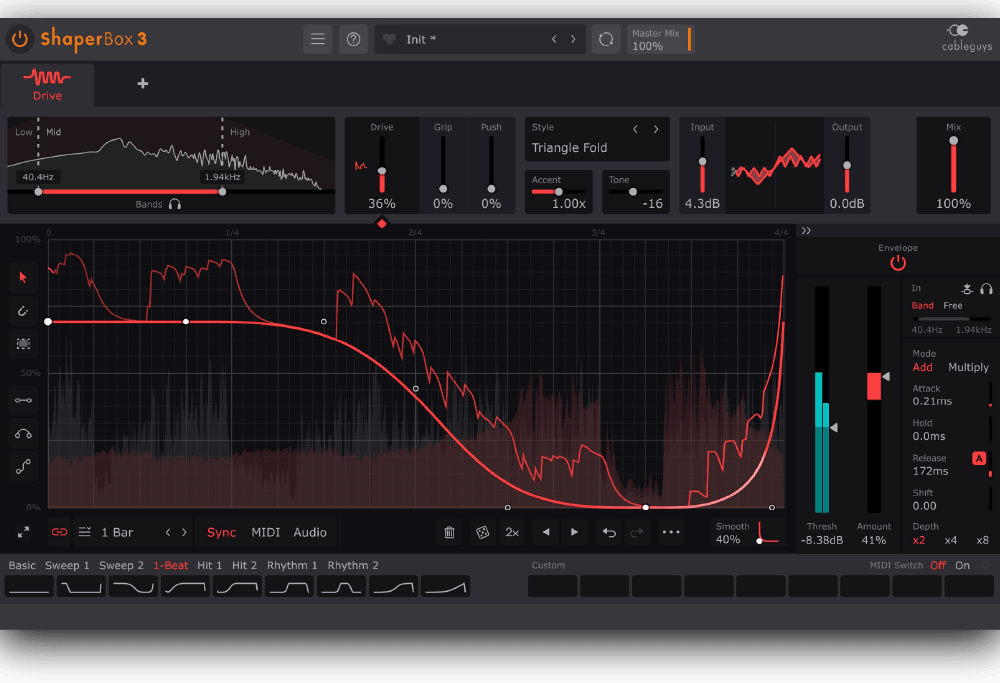Open the hamburger menu
1000x683 pixels.
tap(318, 40)
